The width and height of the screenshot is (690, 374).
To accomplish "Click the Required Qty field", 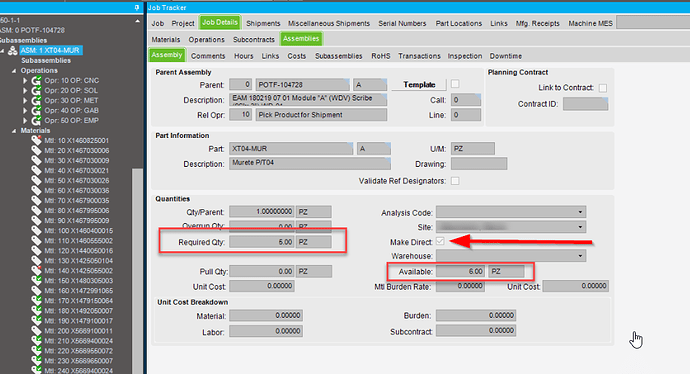I will coord(261,242).
